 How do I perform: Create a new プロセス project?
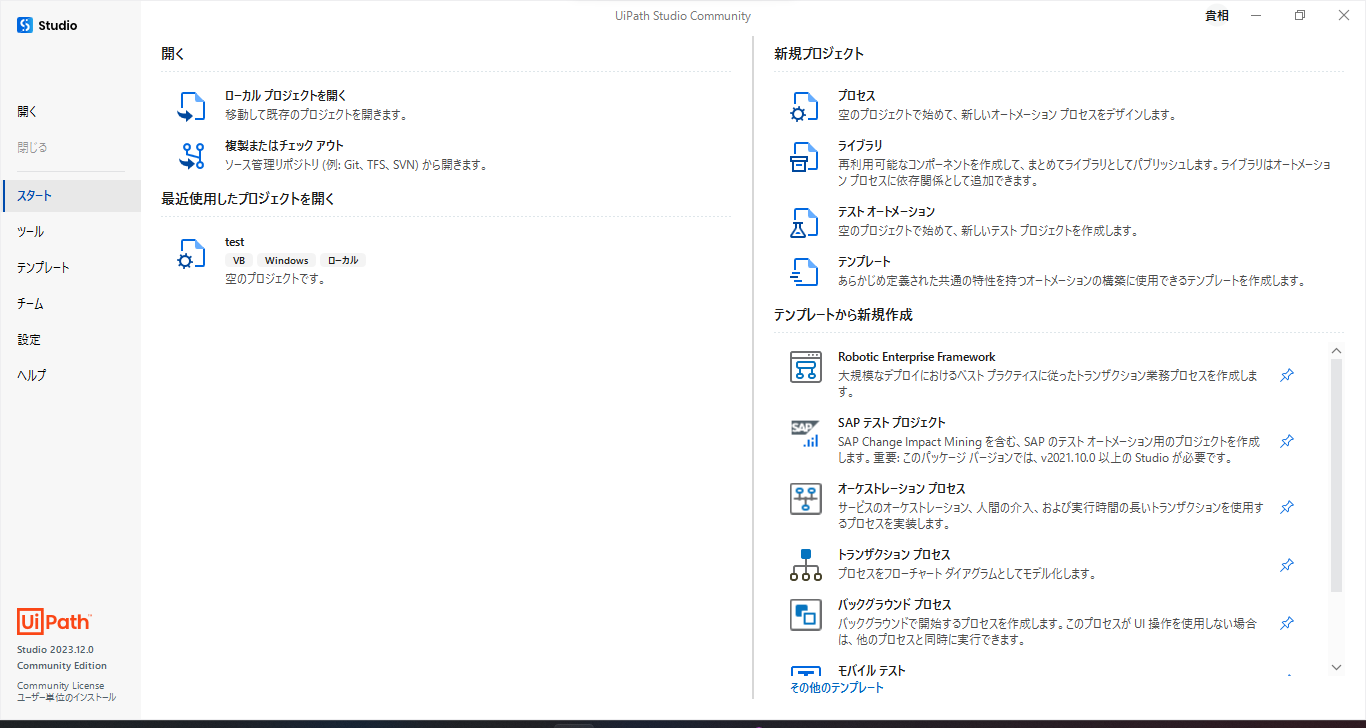pyautogui.click(x=857, y=96)
